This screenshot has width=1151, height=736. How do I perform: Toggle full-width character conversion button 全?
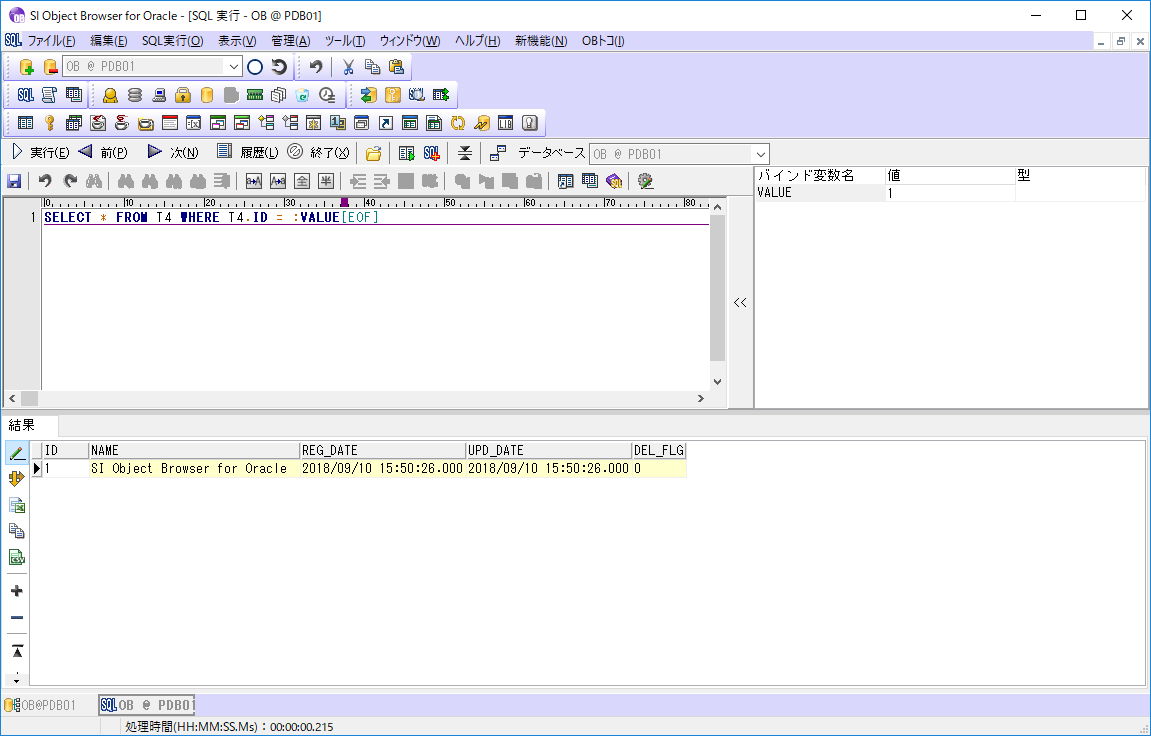[302, 181]
